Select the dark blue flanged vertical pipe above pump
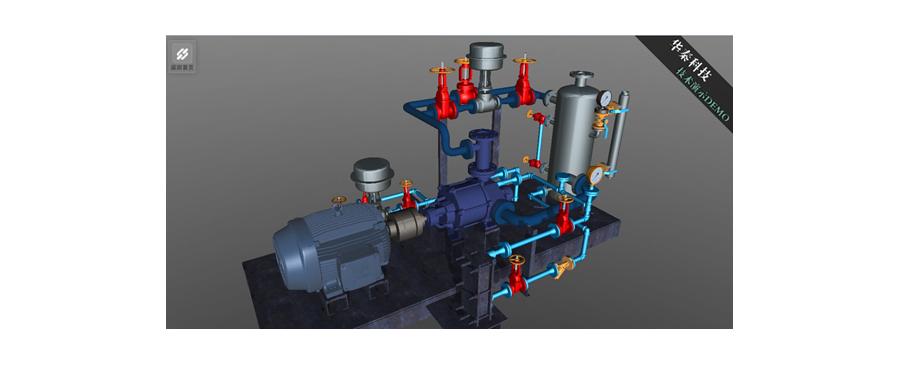 click(x=481, y=152)
